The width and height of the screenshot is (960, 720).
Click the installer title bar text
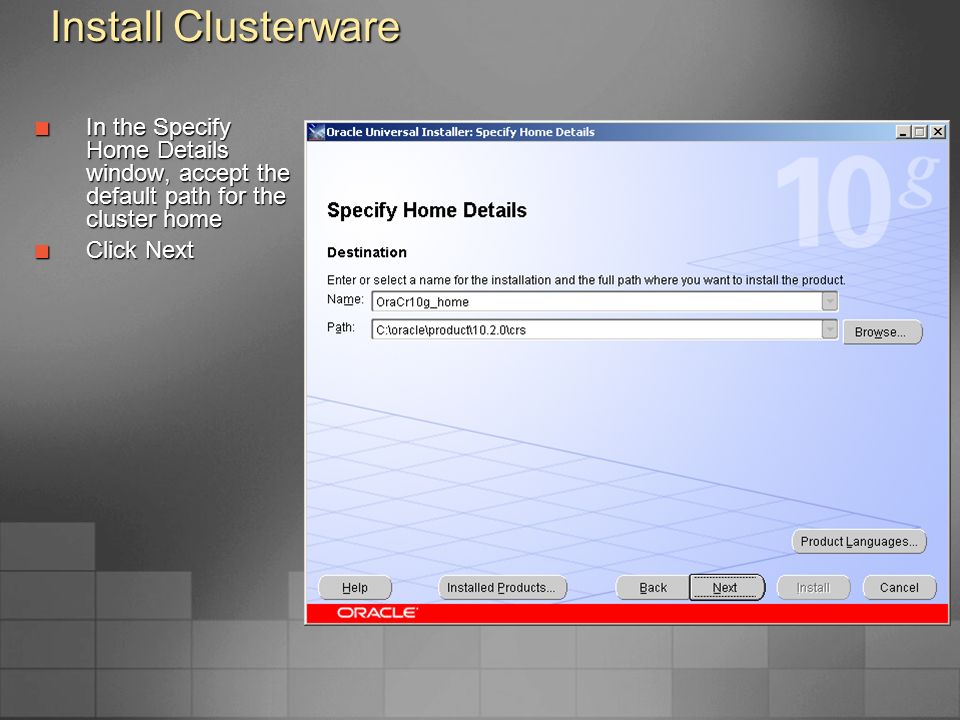[x=460, y=132]
